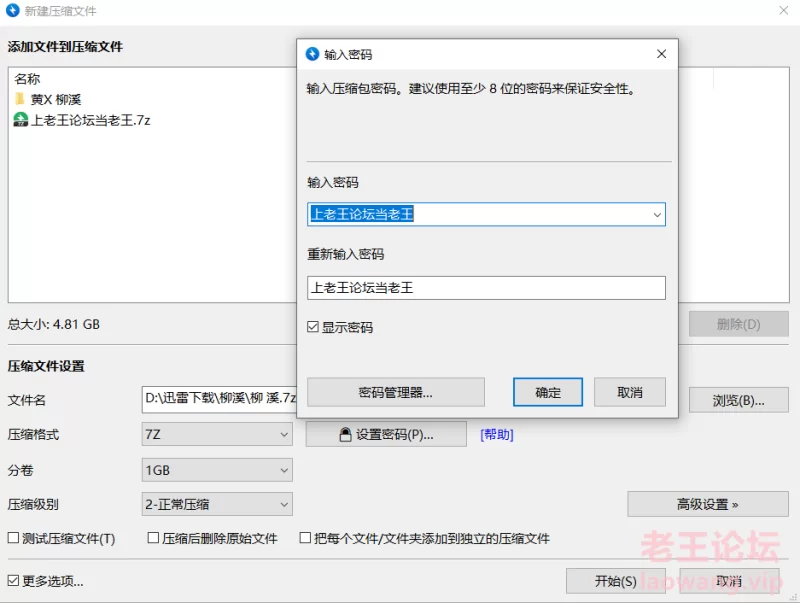Open the 分卷 1GB dropdown
This screenshot has width=800, height=603.
(217, 470)
